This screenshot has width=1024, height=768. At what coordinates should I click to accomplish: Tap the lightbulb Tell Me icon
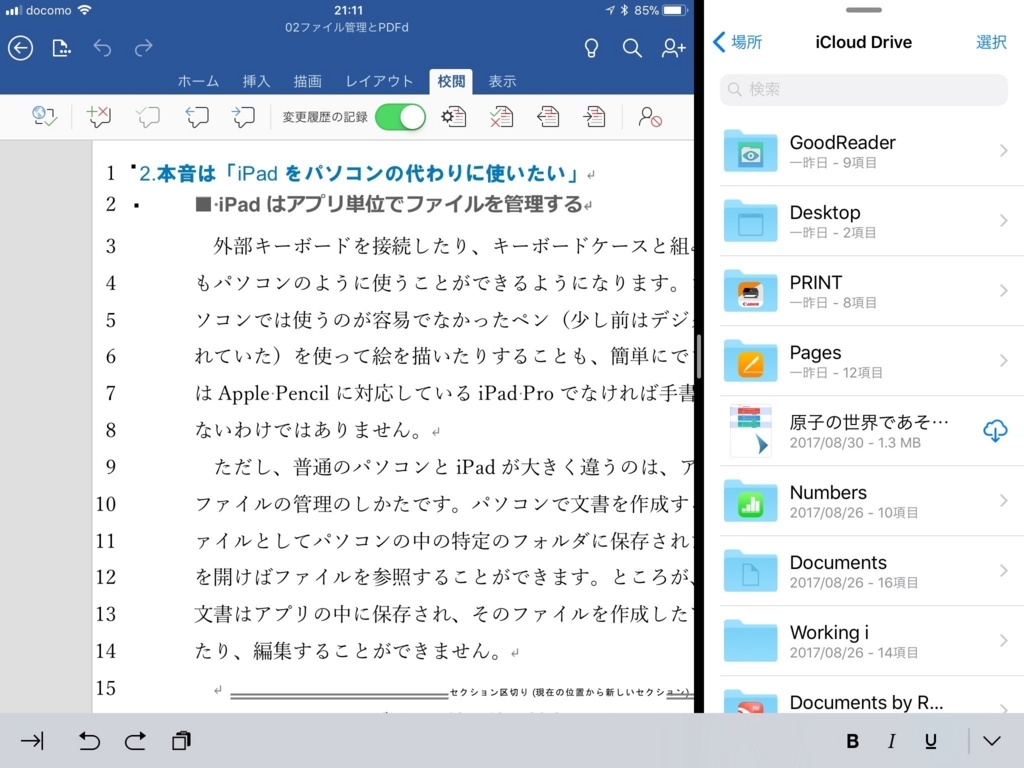tap(590, 47)
